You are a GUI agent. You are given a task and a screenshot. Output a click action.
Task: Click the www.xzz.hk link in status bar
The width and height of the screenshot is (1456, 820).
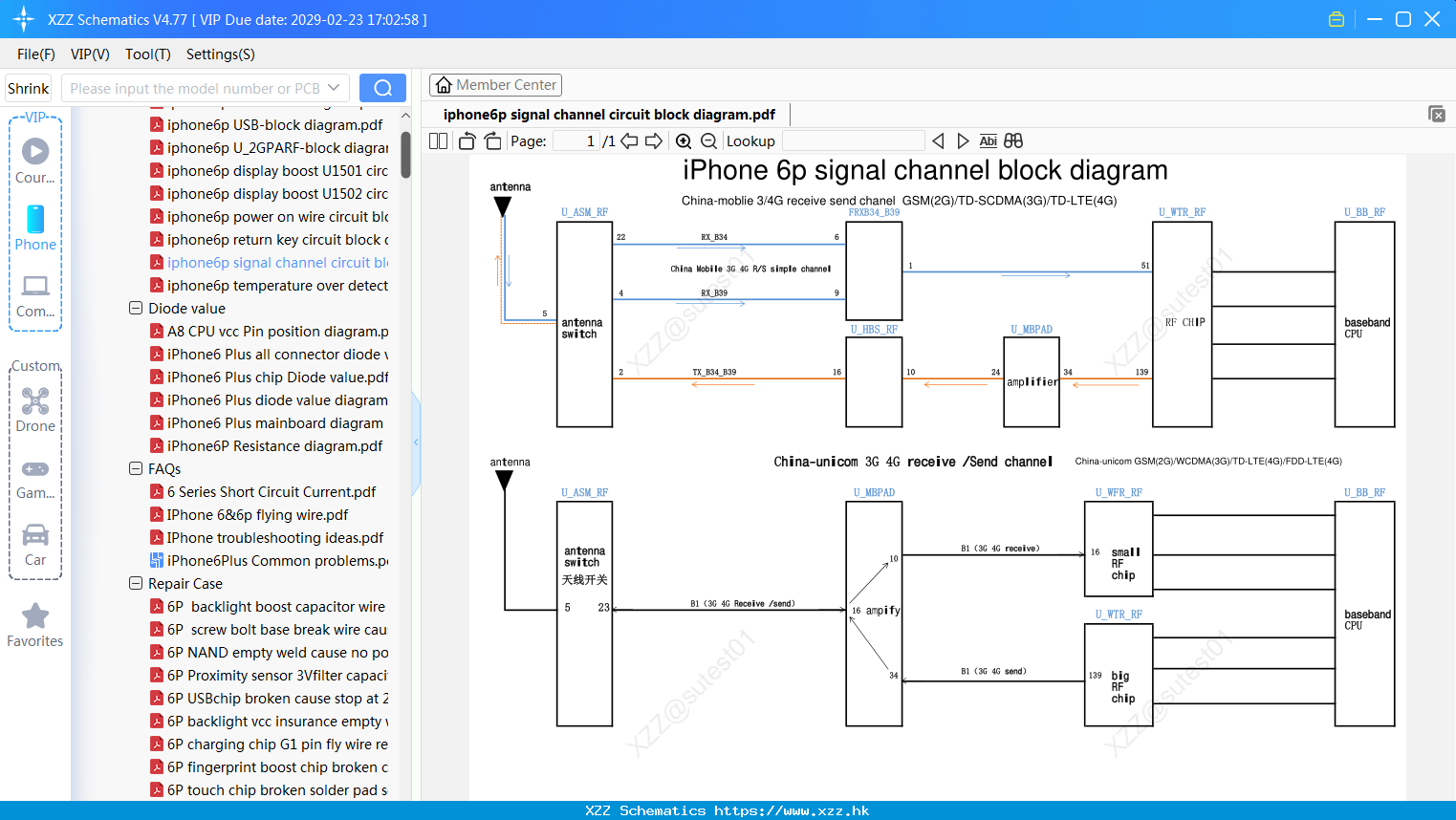(x=792, y=810)
